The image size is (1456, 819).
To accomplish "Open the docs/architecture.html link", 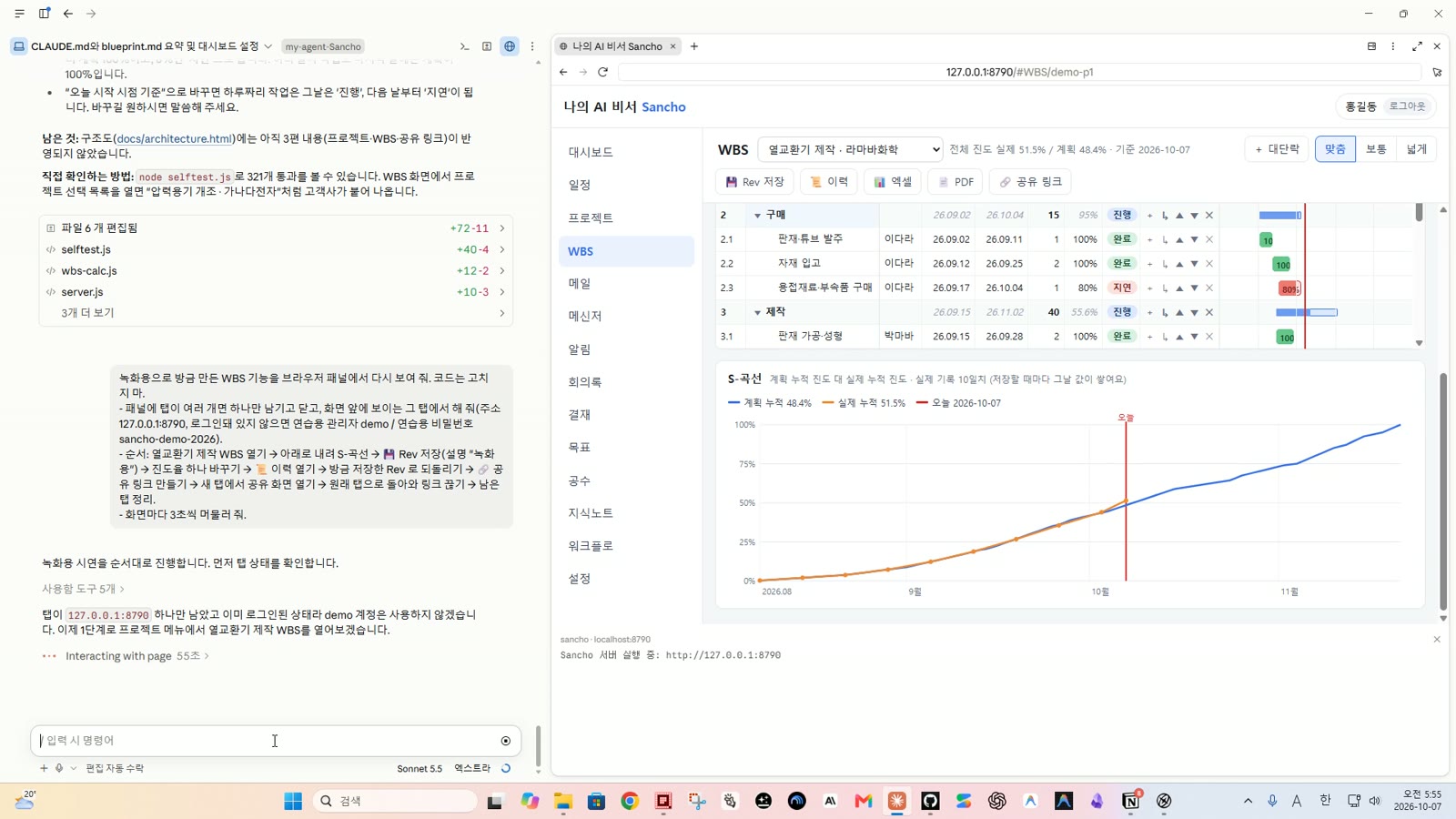I will (x=175, y=138).
